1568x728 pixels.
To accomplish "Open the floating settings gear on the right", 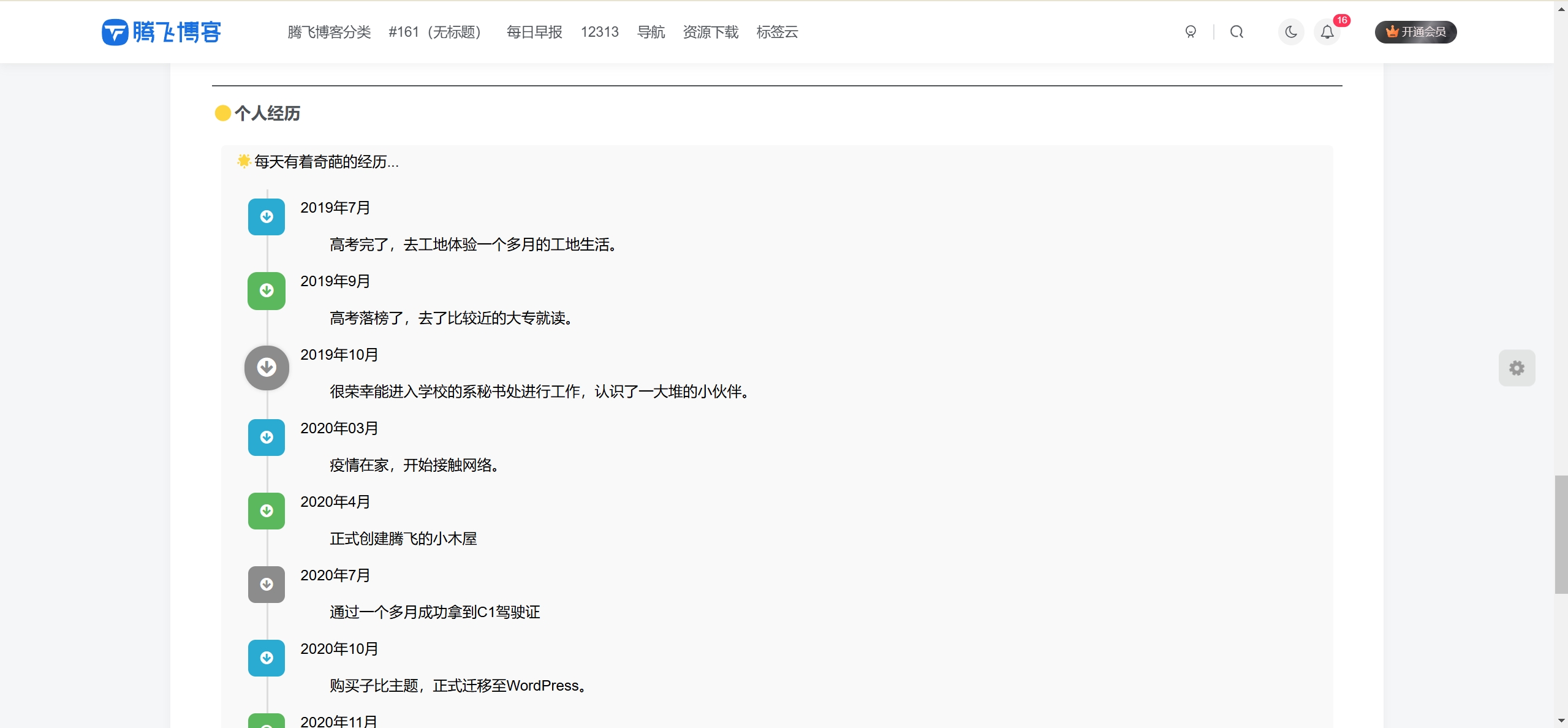I will pos(1517,368).
